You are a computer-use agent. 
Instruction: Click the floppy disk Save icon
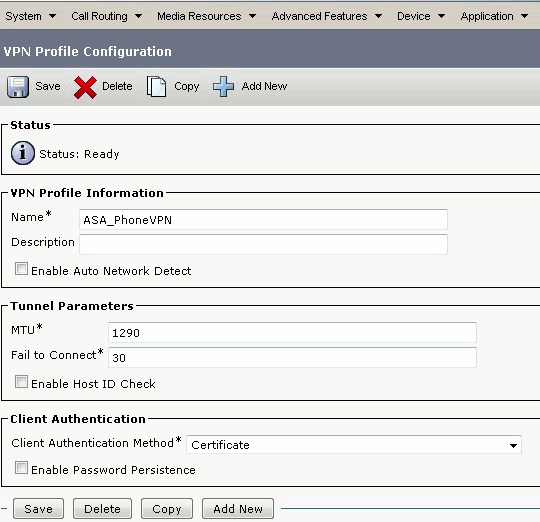(x=18, y=86)
